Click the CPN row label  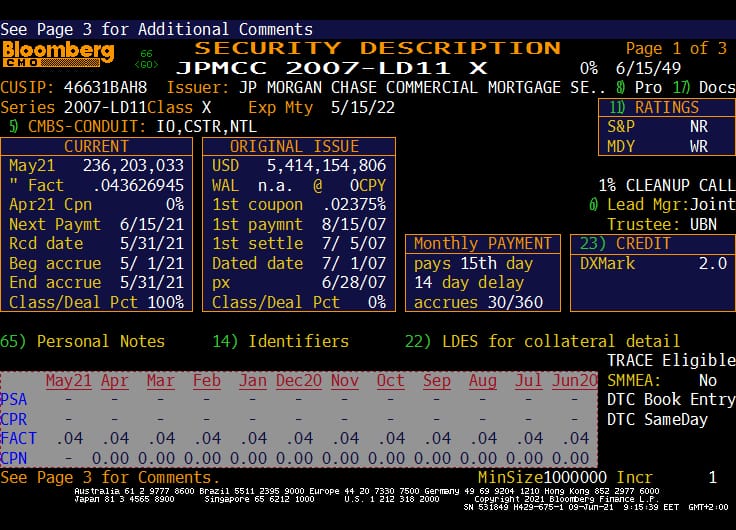pos(14,458)
